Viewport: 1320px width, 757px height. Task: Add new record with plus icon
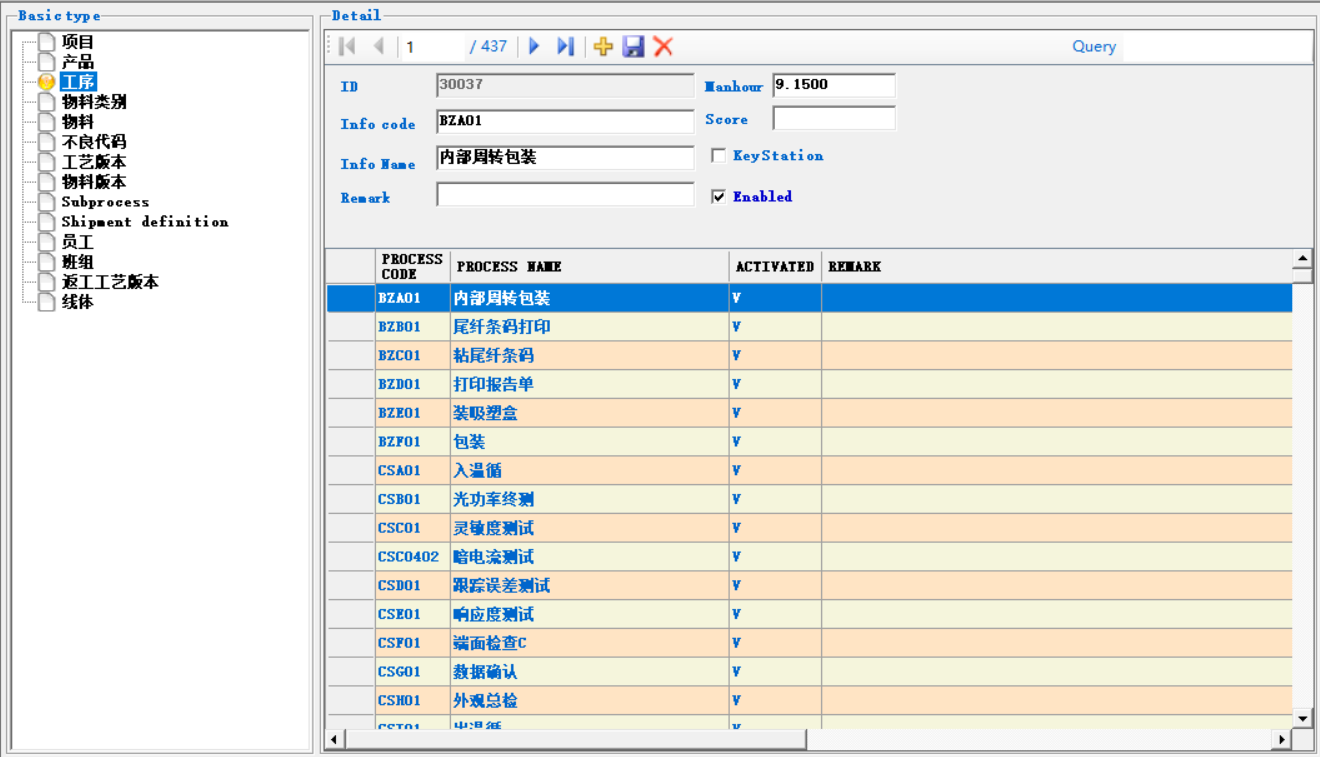(603, 46)
